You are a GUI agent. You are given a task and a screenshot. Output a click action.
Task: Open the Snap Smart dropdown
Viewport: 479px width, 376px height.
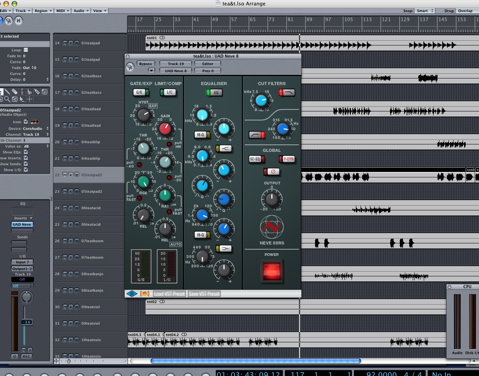point(425,11)
